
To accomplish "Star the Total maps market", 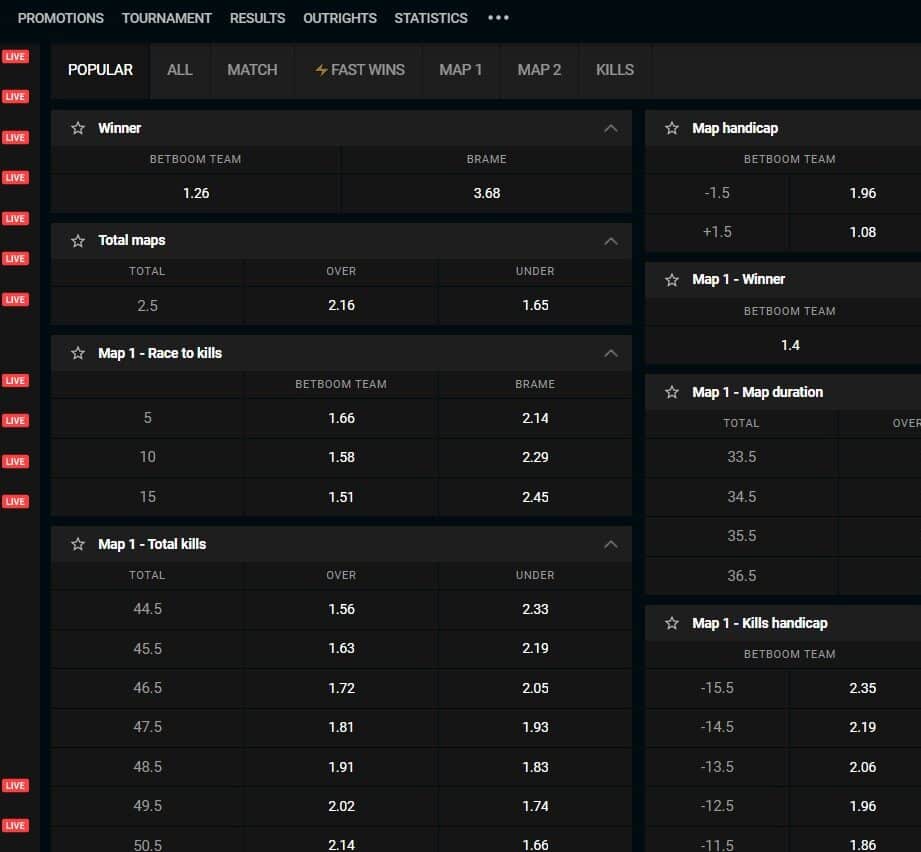I will pos(78,241).
